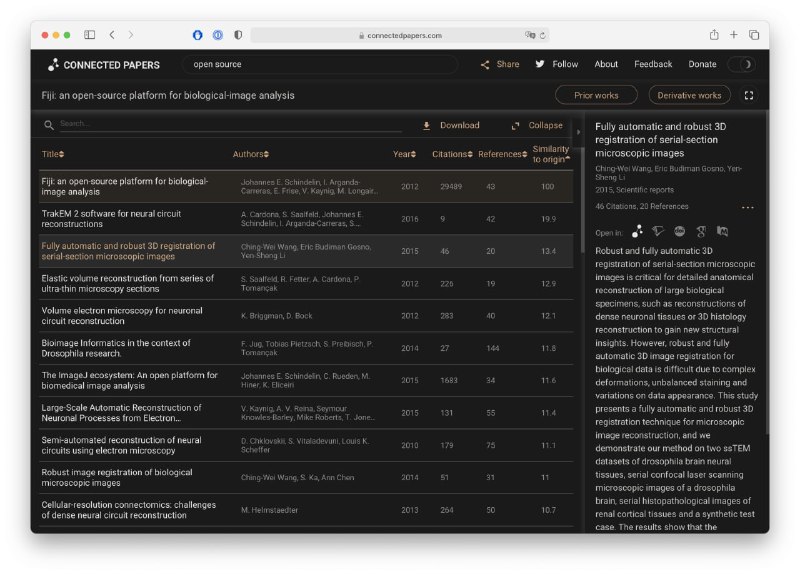Image resolution: width=800 pixels, height=574 pixels.
Task: Open Derivative works
Action: [x=689, y=95]
